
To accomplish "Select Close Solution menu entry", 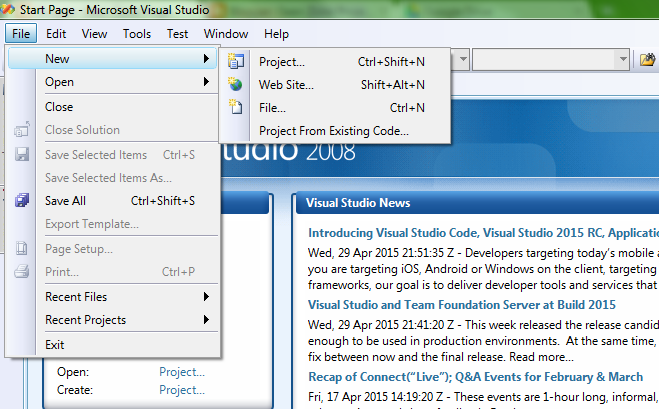I will click(112, 130).
